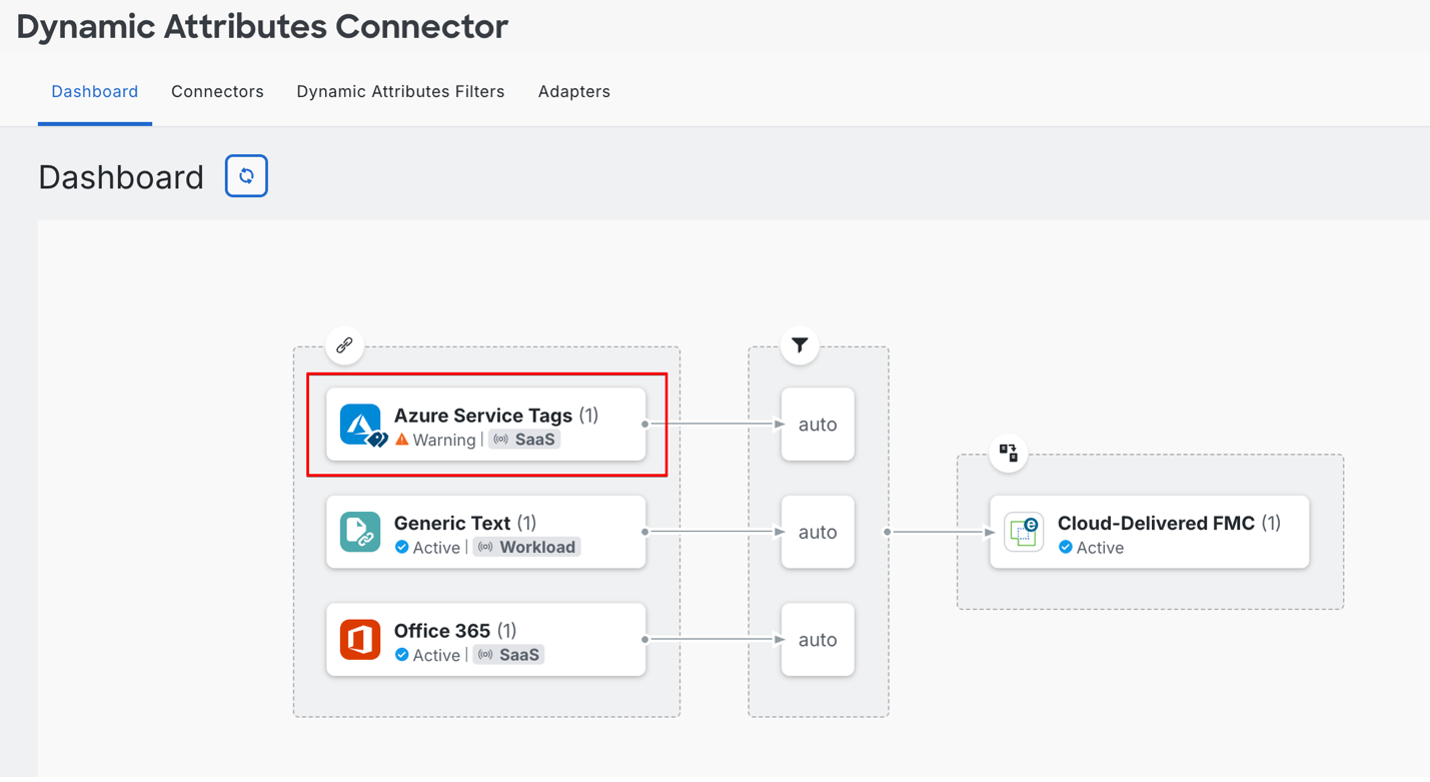Click the filter funnel icon above filters
The width and height of the screenshot is (1430, 782).
[799, 345]
